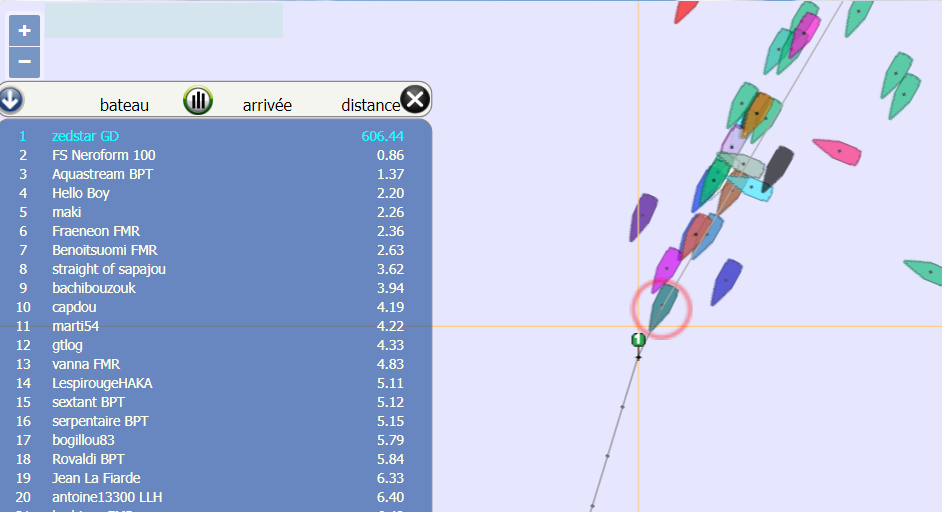Select the teal boat inside the red circle
The width and height of the screenshot is (942, 512).
click(661, 308)
